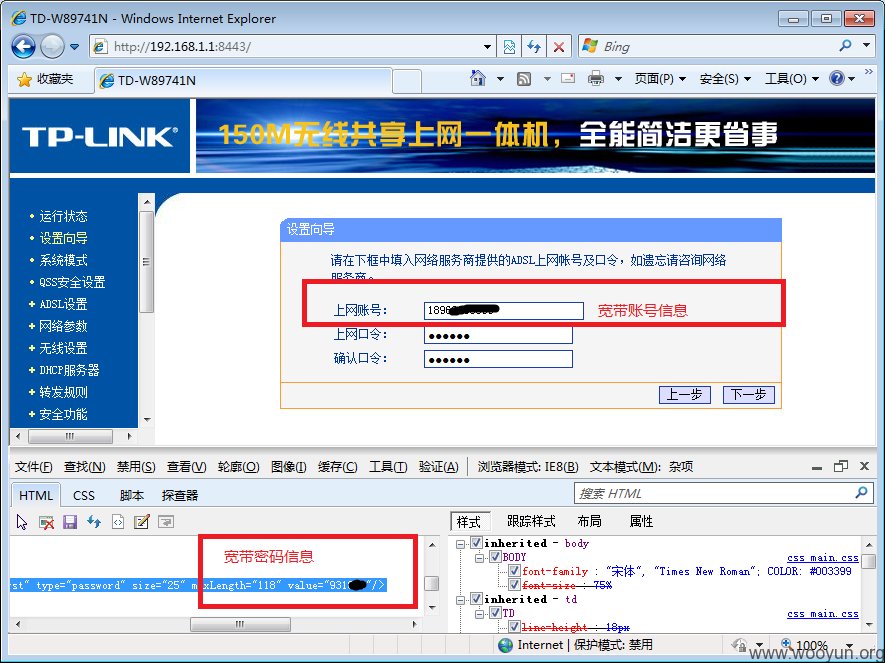
Task: Switch to the CSS tab
Action: [84, 495]
